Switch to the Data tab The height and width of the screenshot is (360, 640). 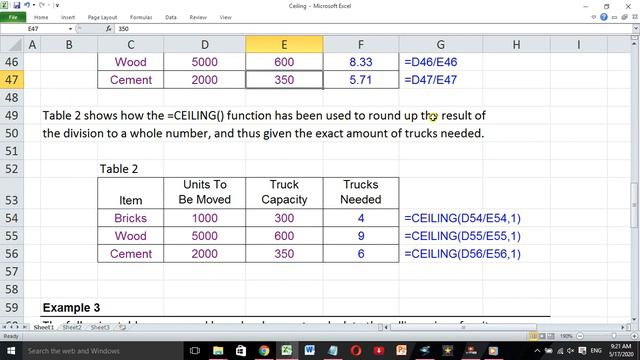[x=171, y=17]
